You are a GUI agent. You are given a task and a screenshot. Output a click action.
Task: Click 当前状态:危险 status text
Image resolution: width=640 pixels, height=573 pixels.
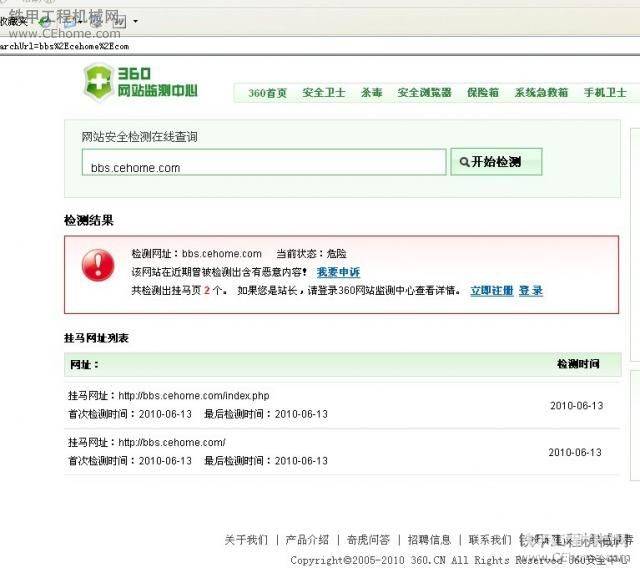click(x=311, y=253)
